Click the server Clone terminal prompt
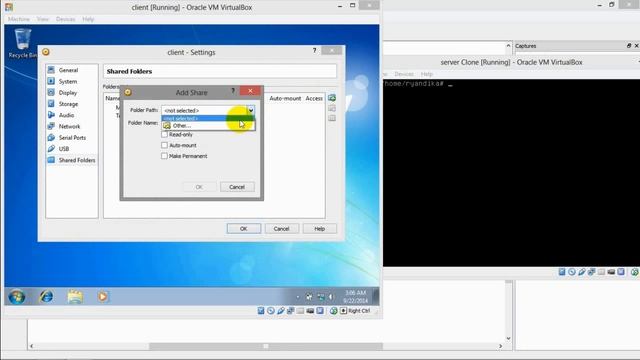 tap(417, 84)
